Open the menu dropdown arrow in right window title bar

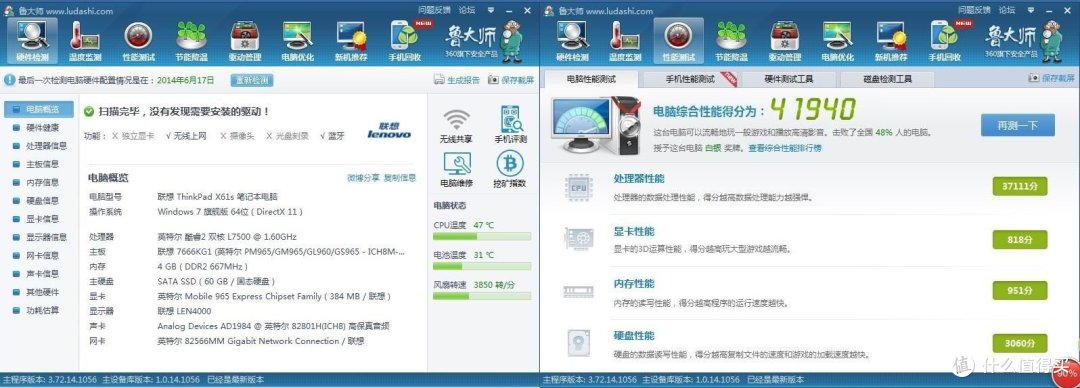[x=1031, y=10]
